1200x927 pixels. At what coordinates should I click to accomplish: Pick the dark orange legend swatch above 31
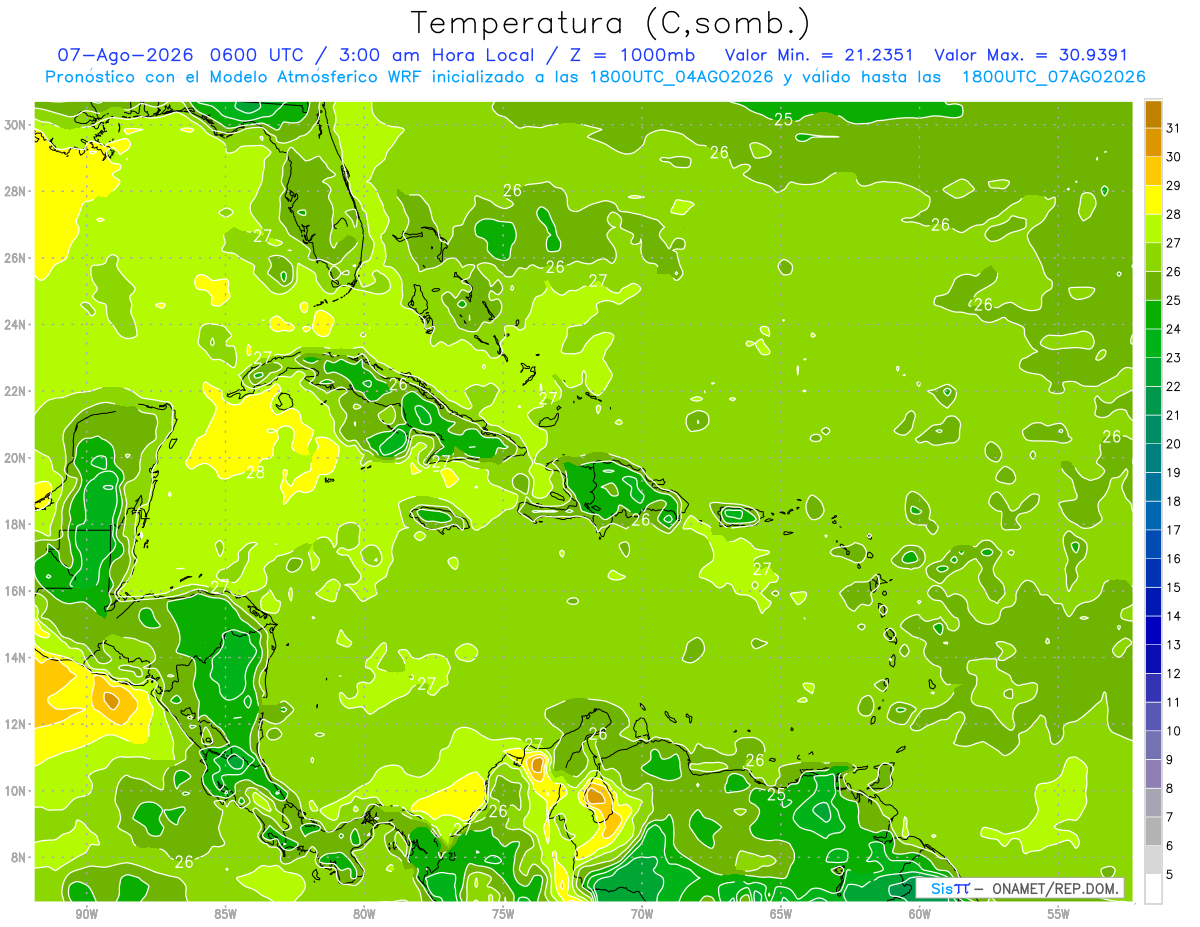(x=1153, y=114)
